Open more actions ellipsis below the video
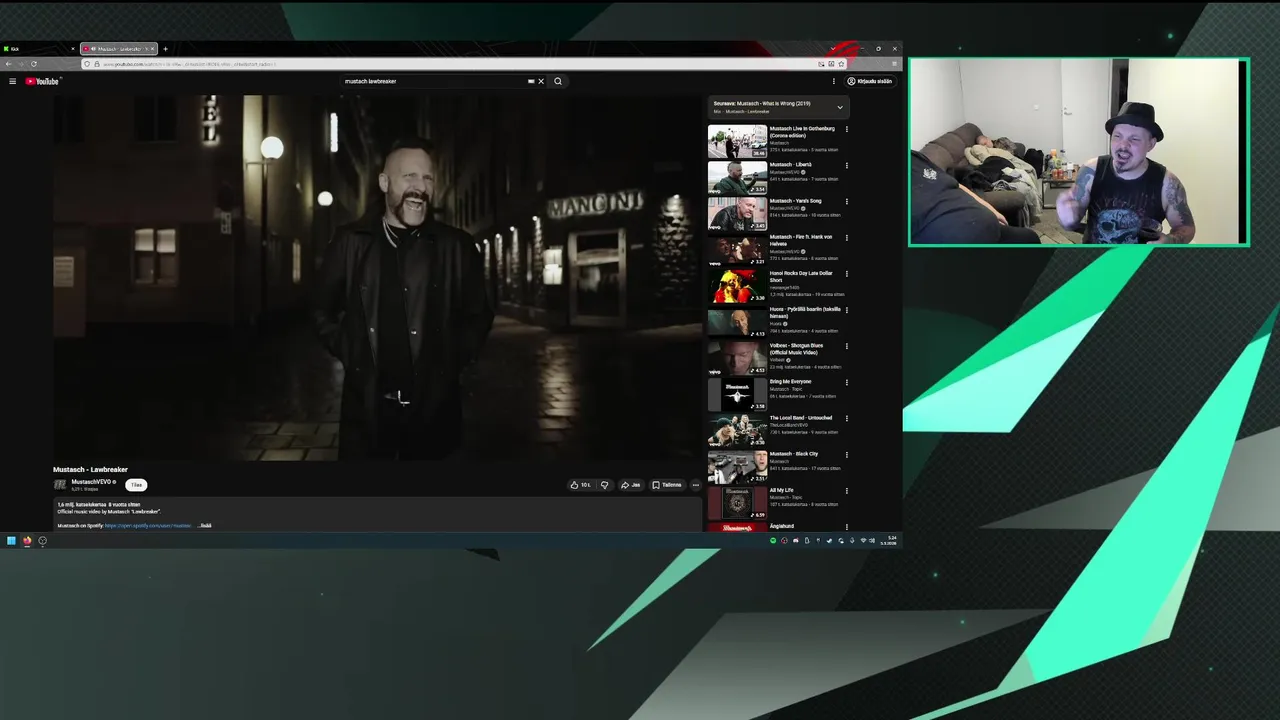 696,485
